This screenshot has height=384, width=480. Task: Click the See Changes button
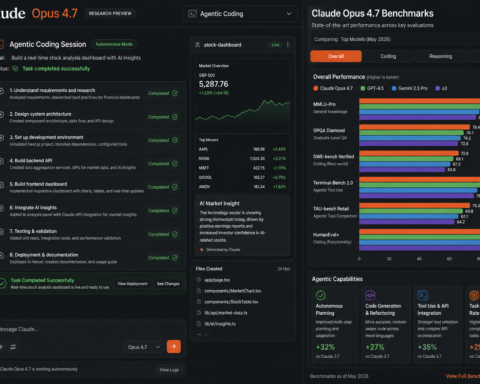coord(168,284)
